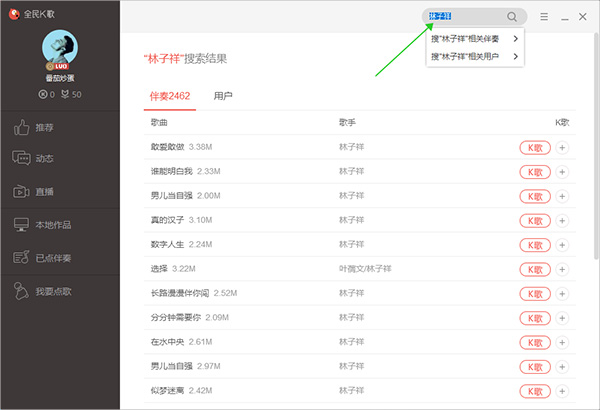
Task: Open 已点伴奏 in the sidebar
Action: pos(52,258)
